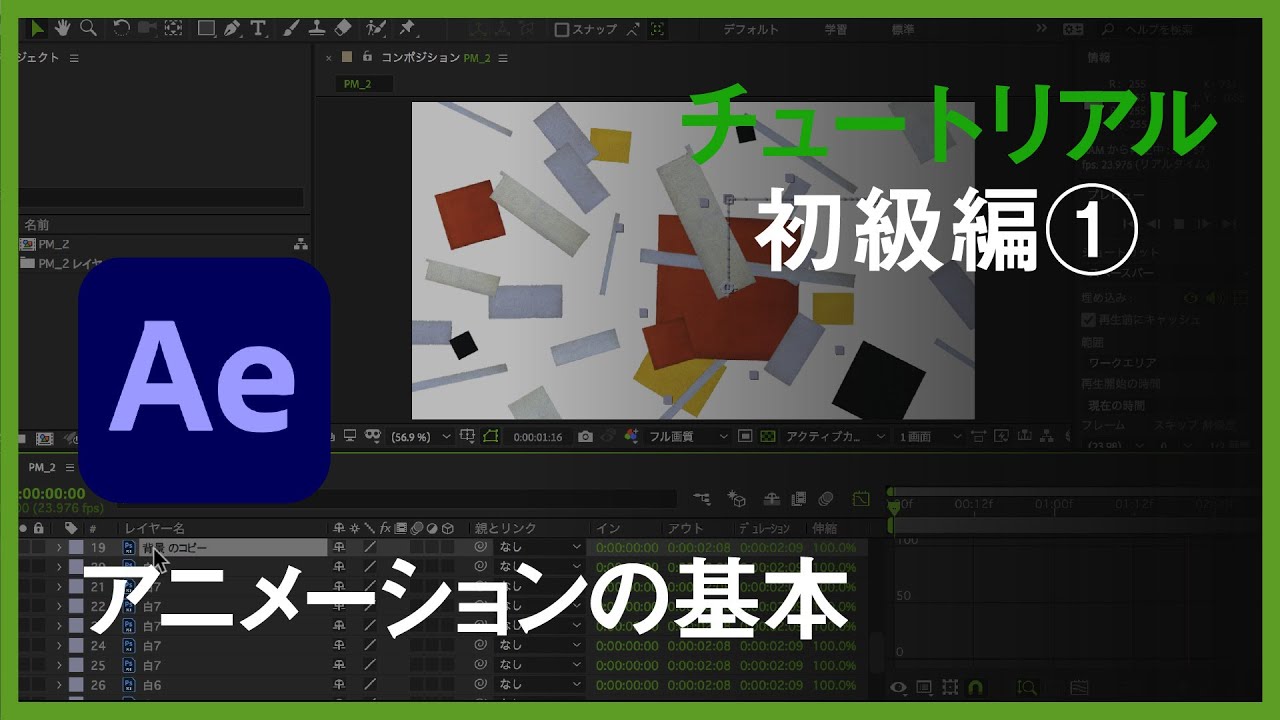Enable motion blur icon in timeline
1280x720 pixels.
click(x=826, y=498)
